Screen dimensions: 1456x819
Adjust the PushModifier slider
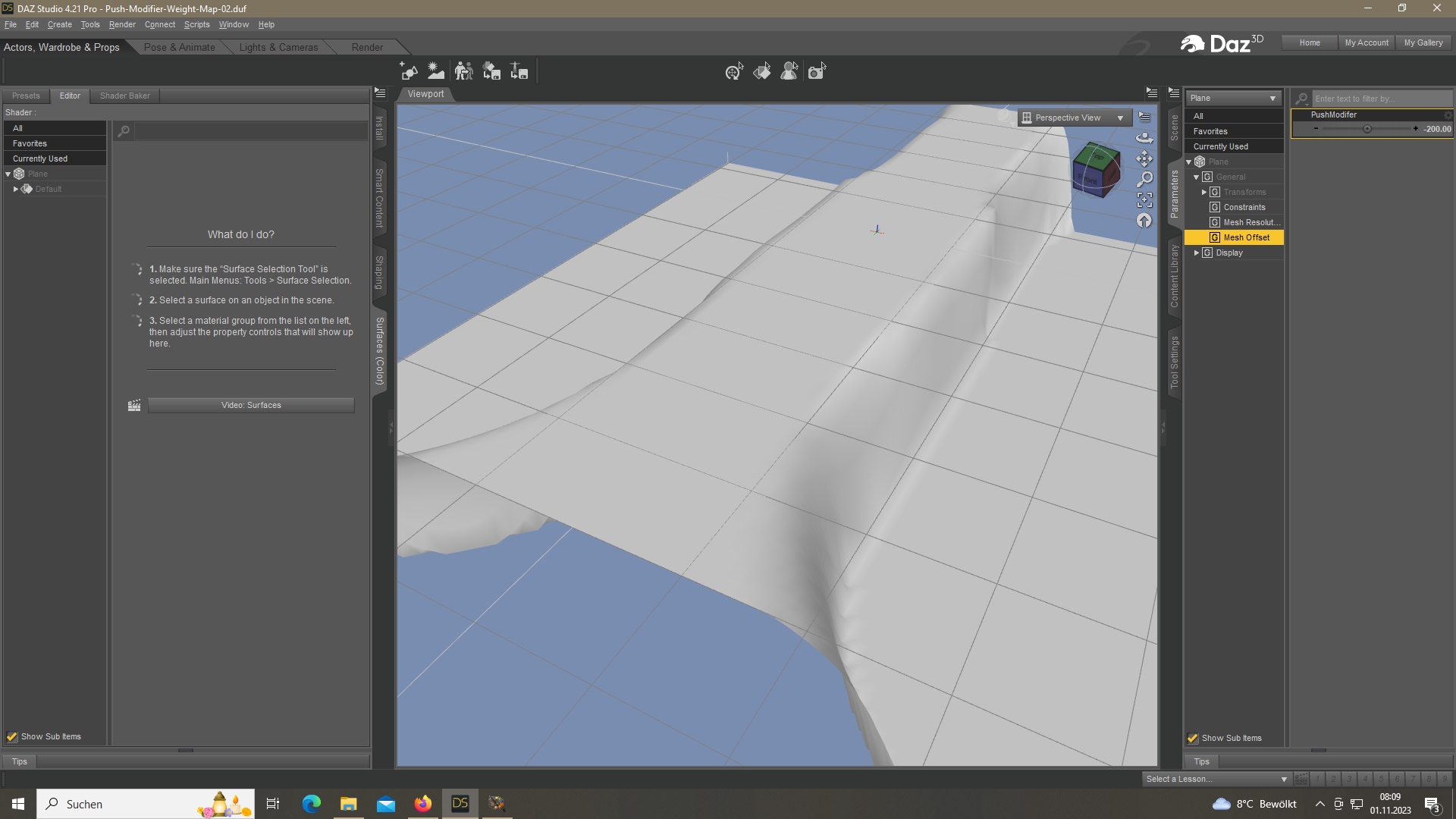point(1367,129)
